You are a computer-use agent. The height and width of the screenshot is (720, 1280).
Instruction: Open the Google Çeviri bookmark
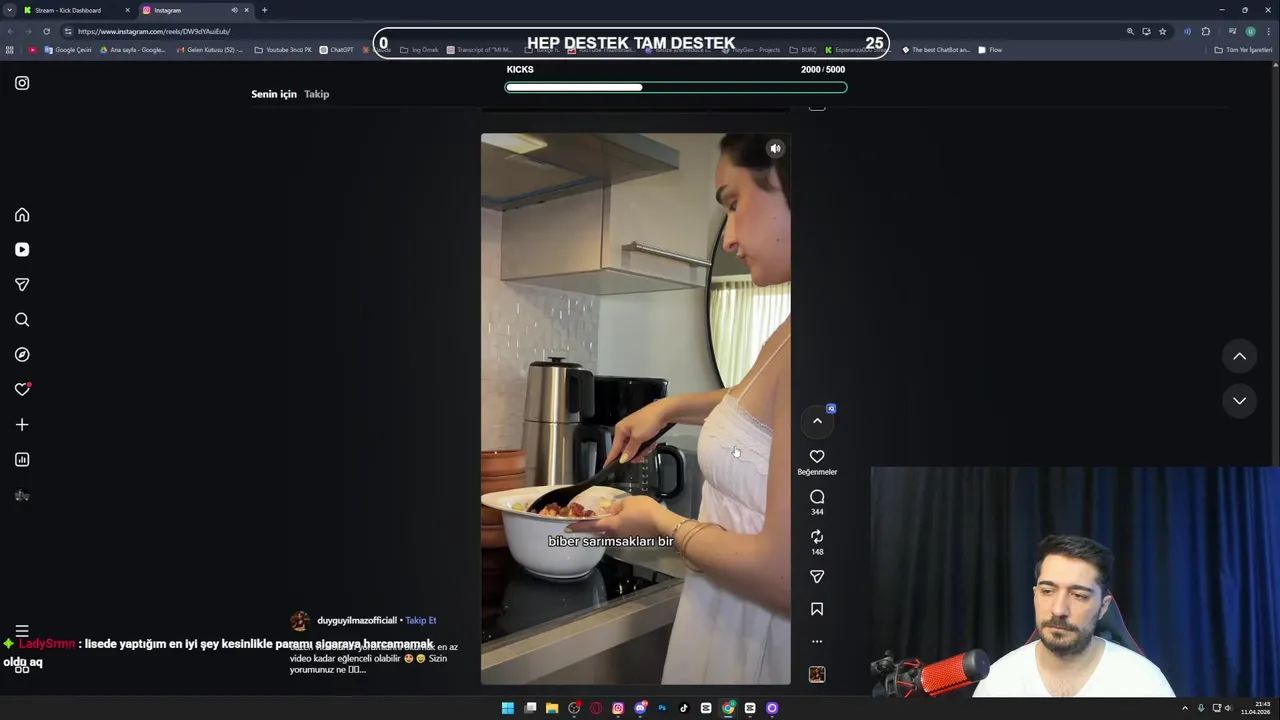[x=68, y=50]
